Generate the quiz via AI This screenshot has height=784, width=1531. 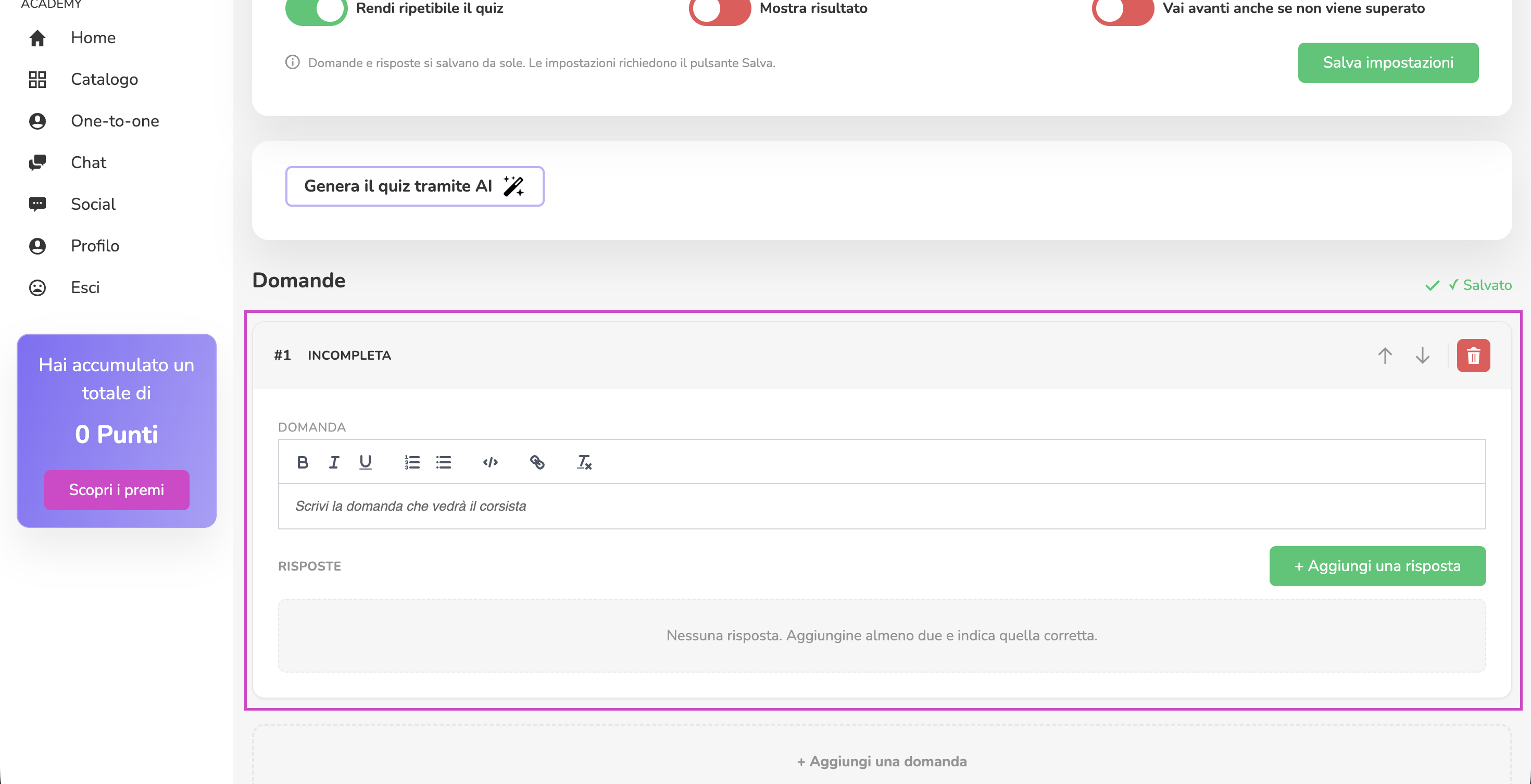coord(414,186)
